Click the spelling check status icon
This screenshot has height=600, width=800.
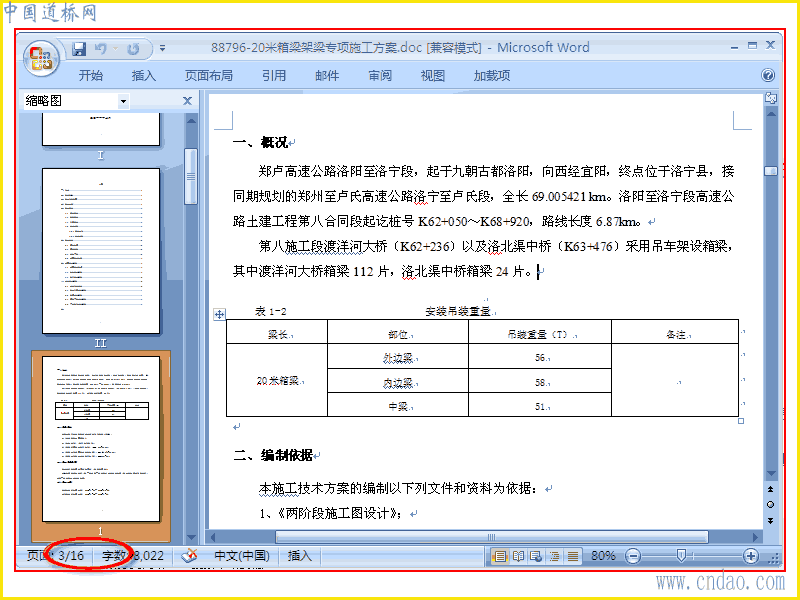[x=189, y=556]
